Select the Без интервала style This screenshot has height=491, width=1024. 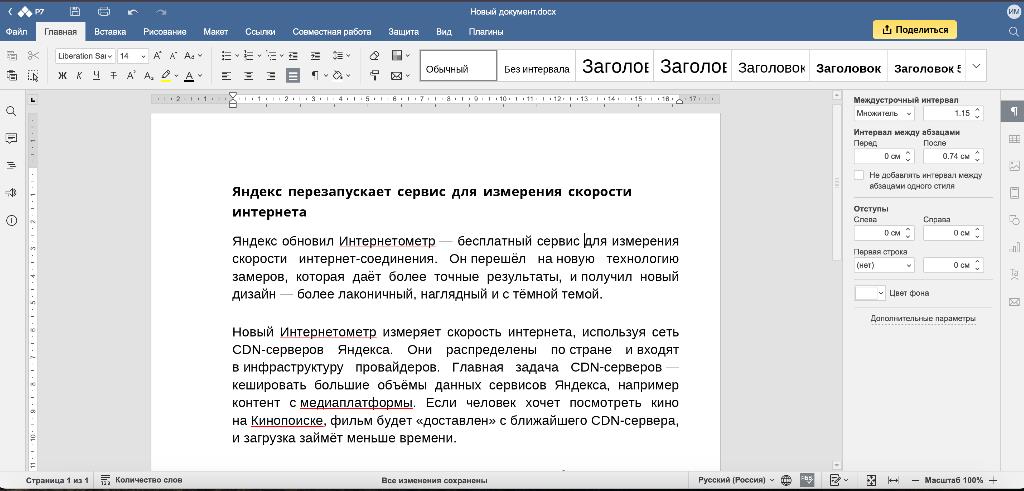click(x=536, y=66)
